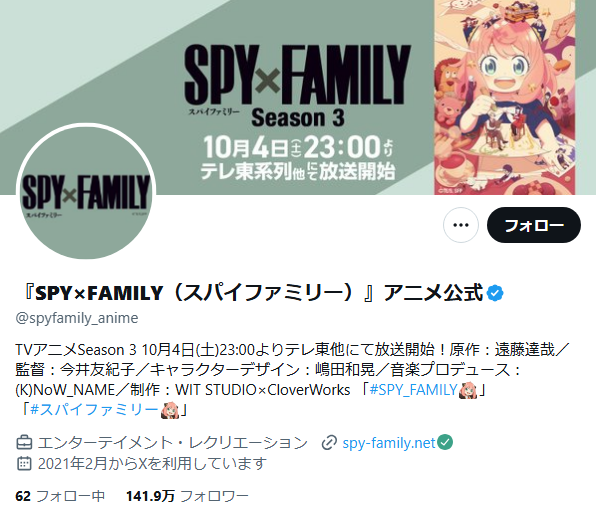
Task: Click the Anya emoji after #スパイファミリー
Action: click(x=170, y=410)
